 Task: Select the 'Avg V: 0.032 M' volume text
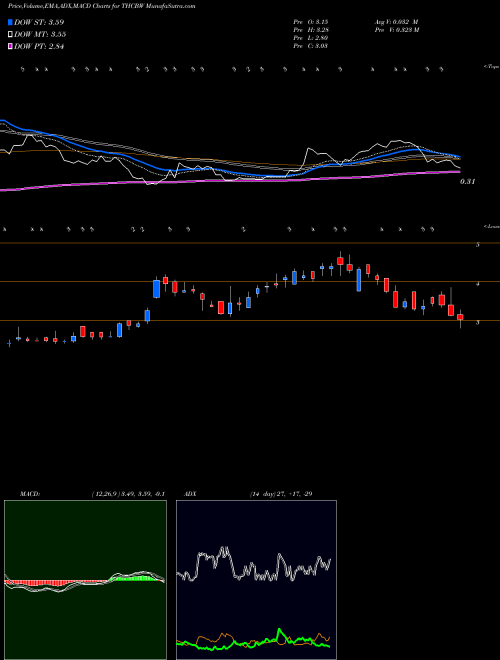click(x=396, y=21)
